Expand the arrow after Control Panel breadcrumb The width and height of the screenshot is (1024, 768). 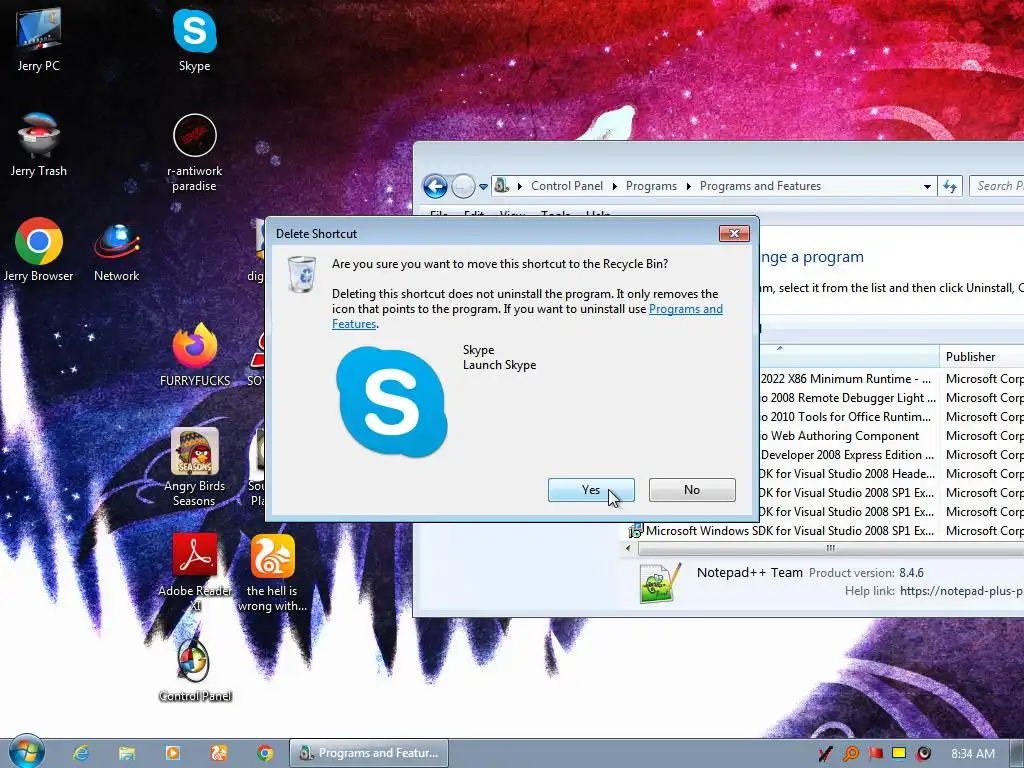click(615, 186)
